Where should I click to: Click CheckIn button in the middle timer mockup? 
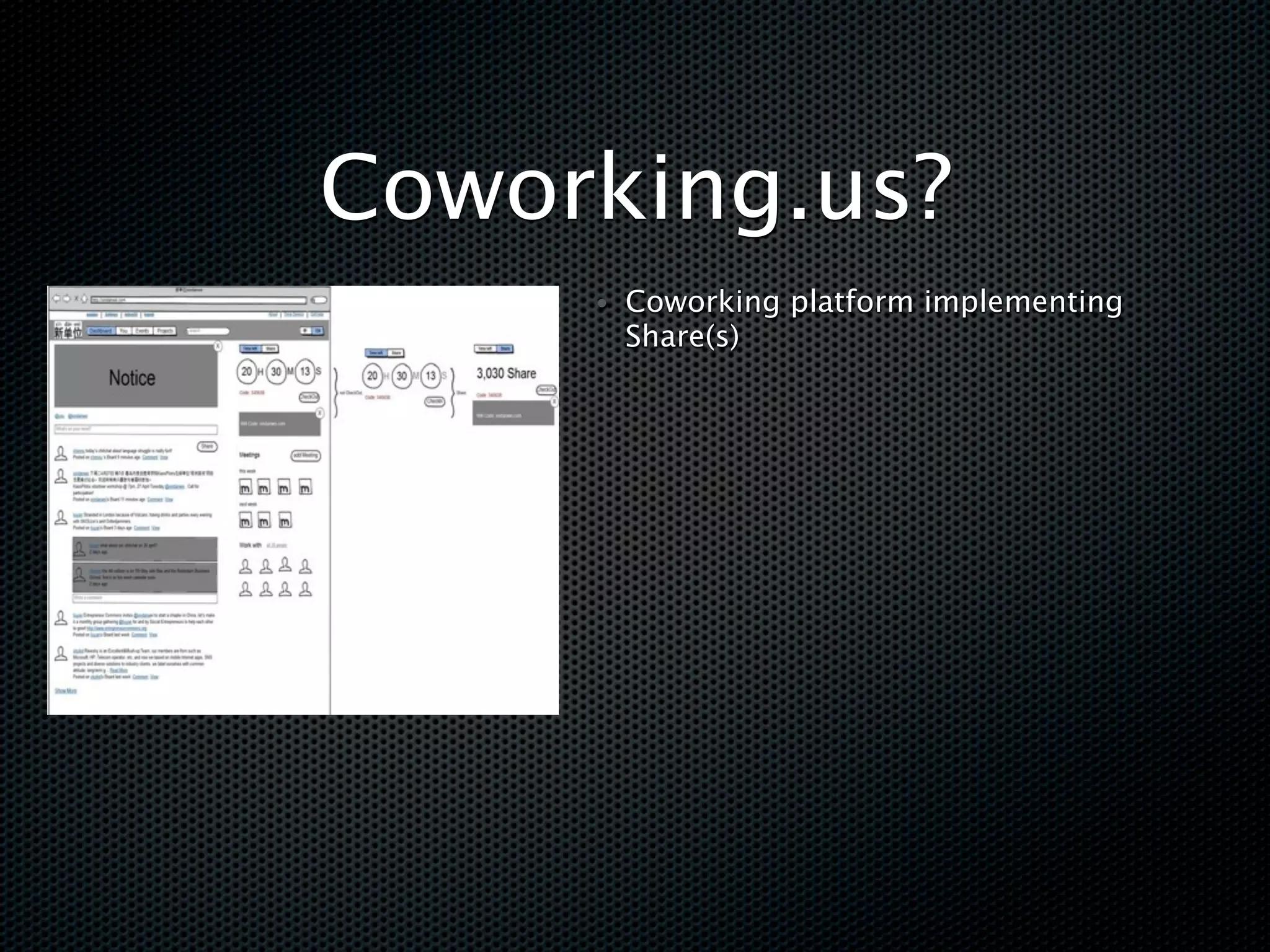(x=435, y=401)
